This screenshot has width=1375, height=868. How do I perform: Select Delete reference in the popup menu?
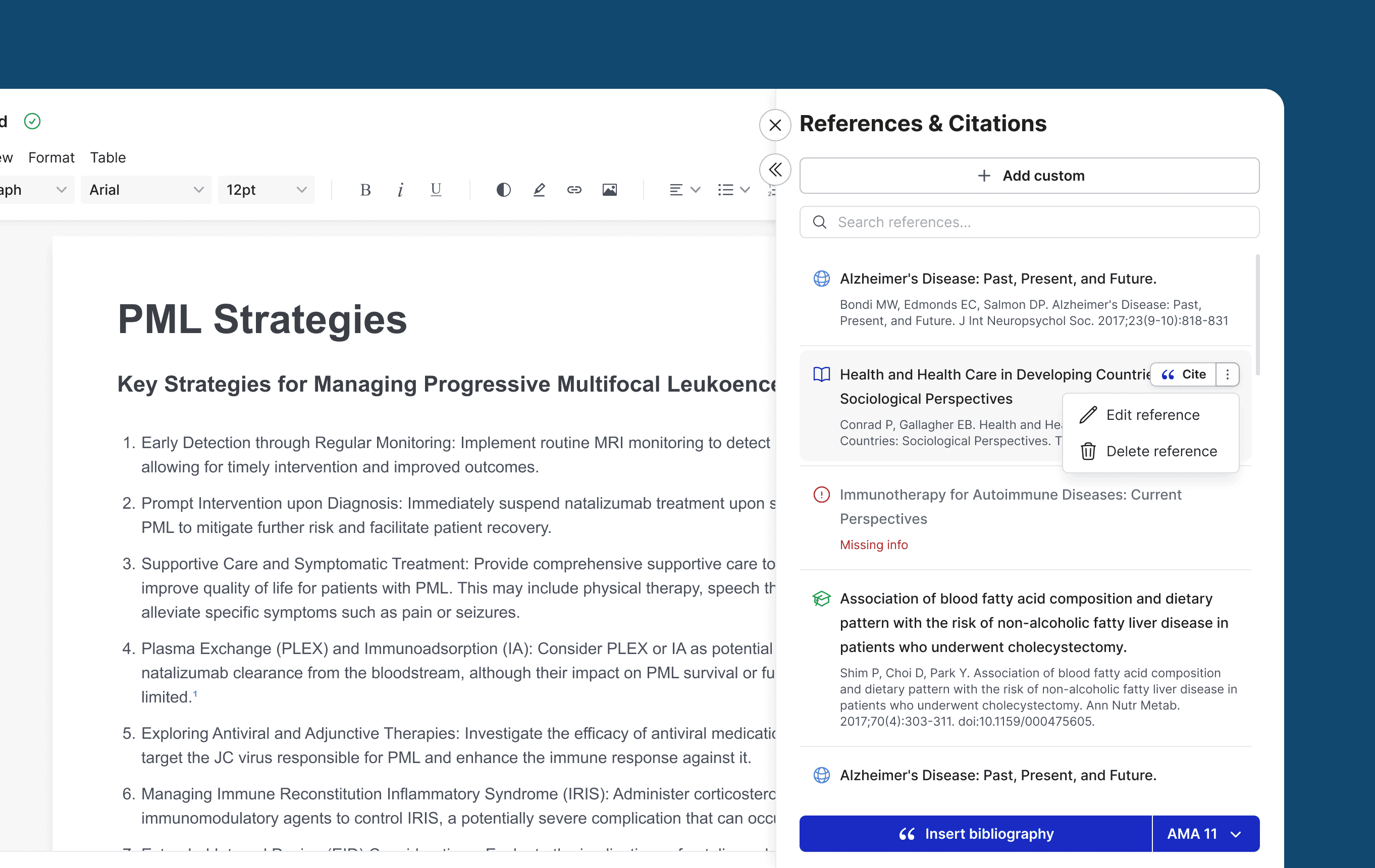[1161, 451]
